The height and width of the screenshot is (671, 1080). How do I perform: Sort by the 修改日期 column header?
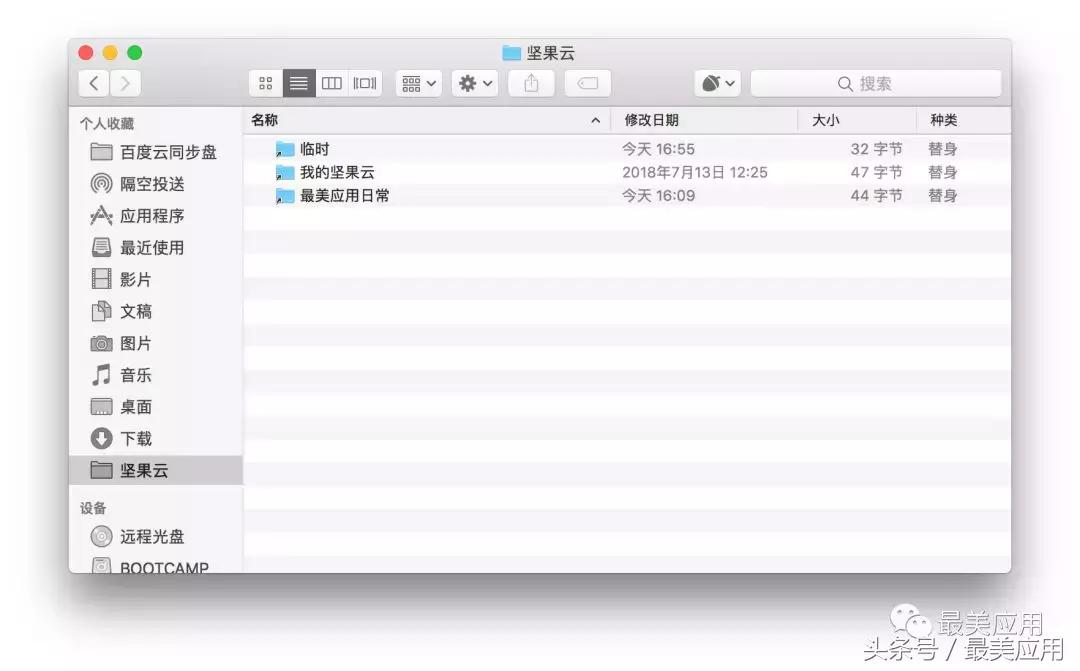point(704,120)
